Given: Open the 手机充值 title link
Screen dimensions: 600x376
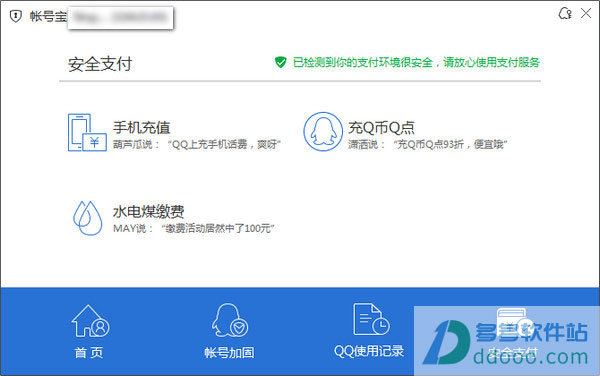Looking at the screenshot, I should click(x=142, y=128).
